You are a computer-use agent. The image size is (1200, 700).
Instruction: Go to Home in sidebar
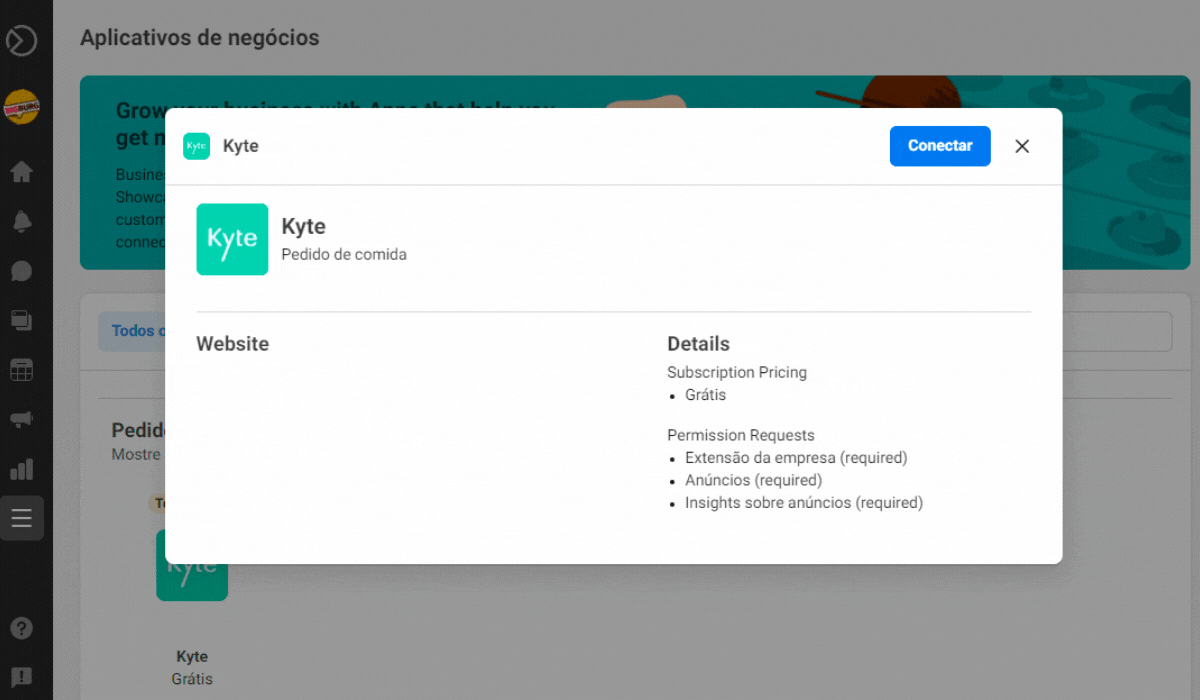click(x=21, y=172)
